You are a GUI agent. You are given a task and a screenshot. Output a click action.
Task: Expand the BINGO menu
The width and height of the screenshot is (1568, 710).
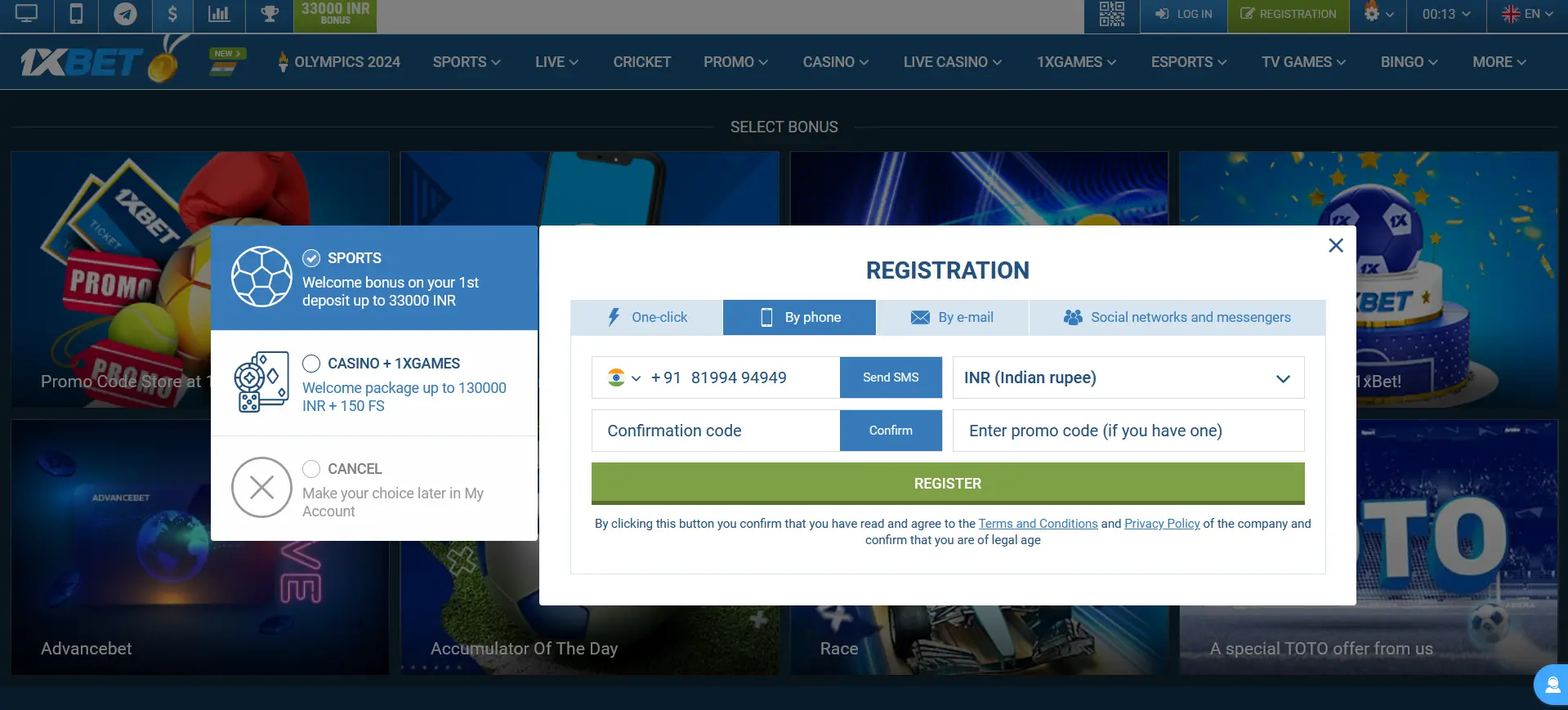(1409, 62)
